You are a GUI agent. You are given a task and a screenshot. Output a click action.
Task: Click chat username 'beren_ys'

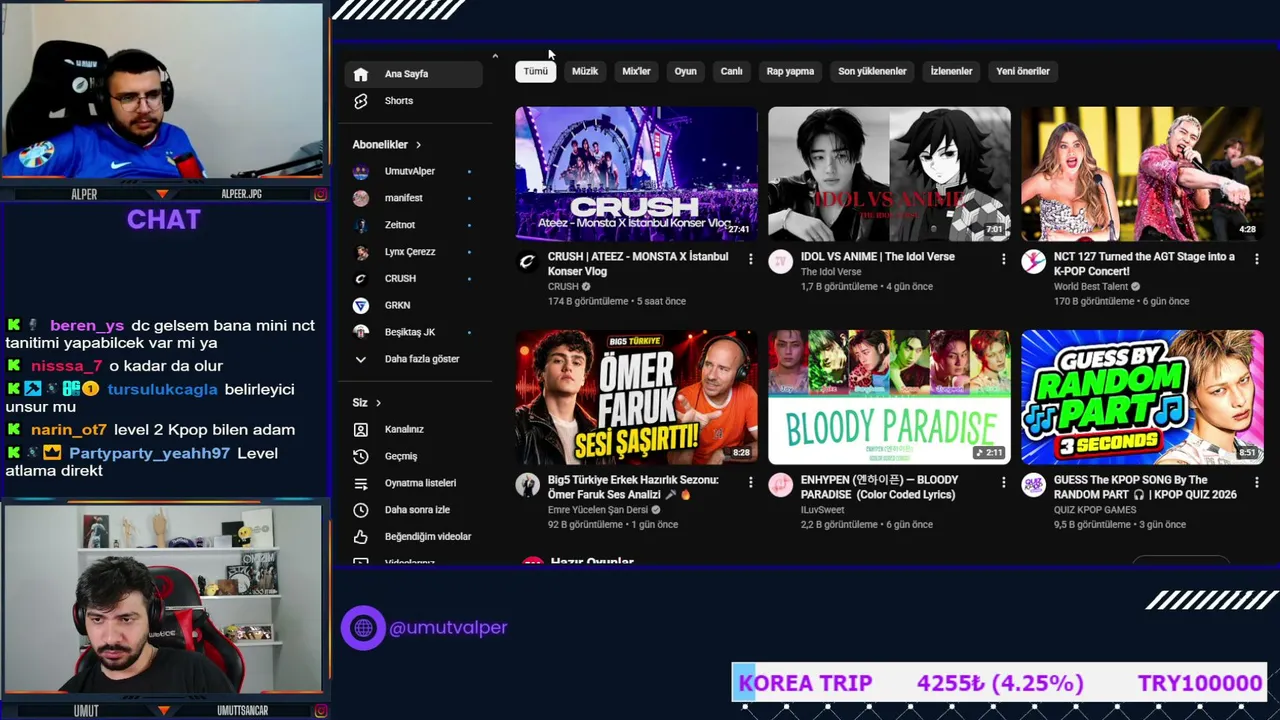[87, 326]
